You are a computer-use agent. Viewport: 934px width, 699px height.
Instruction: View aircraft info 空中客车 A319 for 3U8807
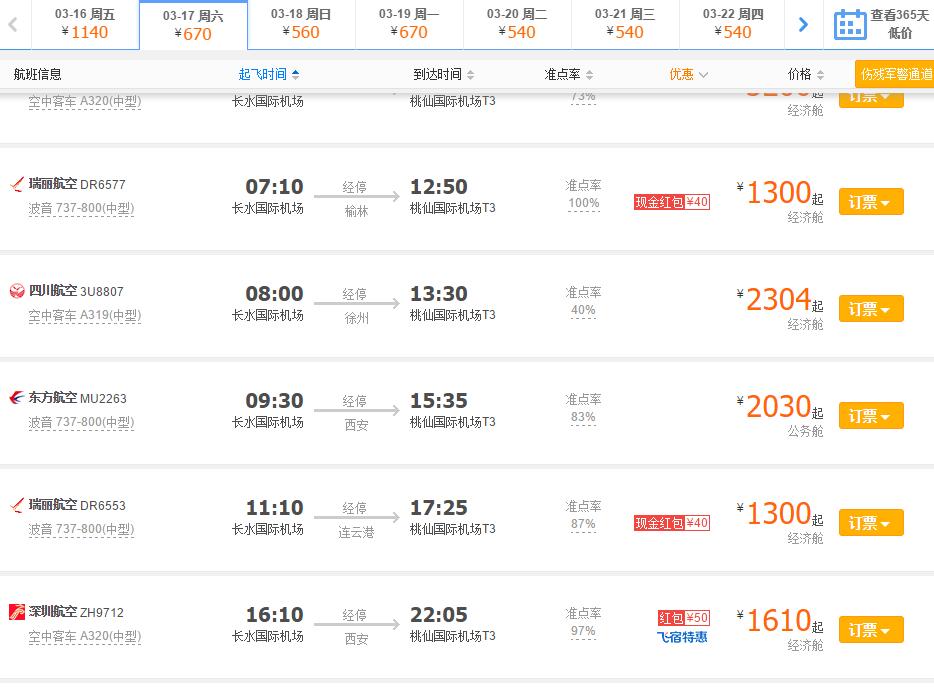85,315
